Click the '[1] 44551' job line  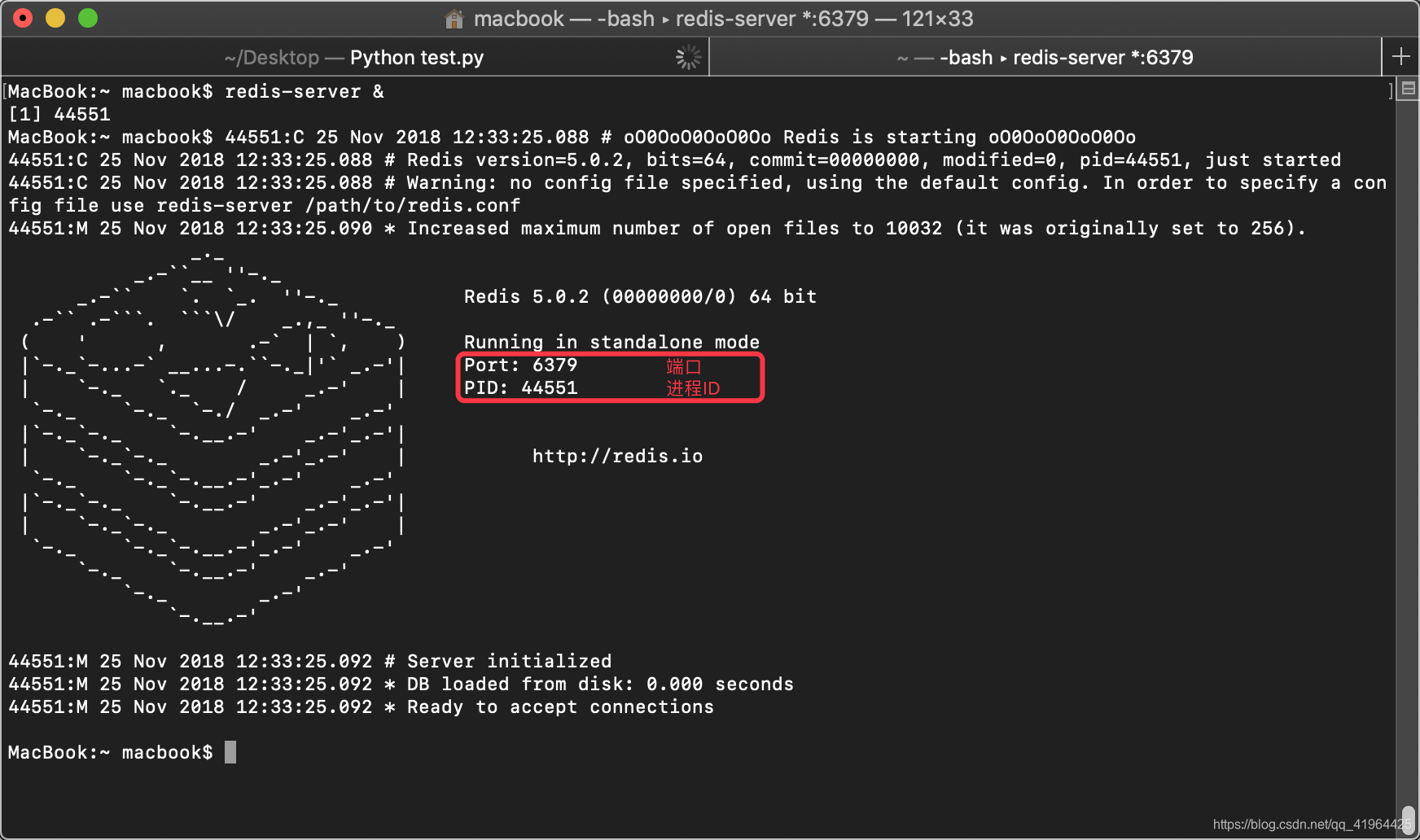pyautogui.click(x=59, y=115)
